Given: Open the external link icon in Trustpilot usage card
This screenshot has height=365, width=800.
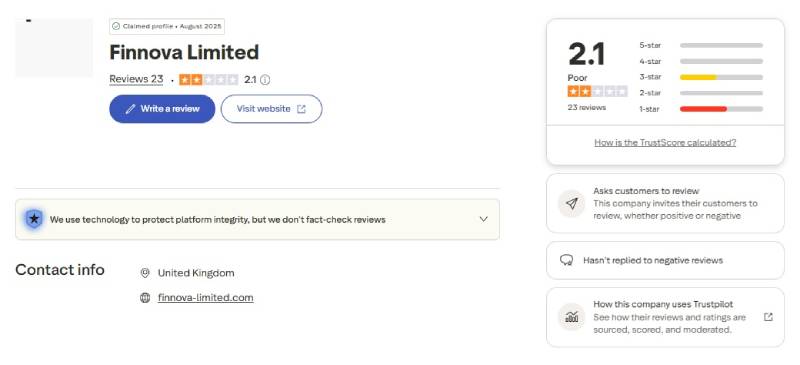Looking at the screenshot, I should point(768,317).
